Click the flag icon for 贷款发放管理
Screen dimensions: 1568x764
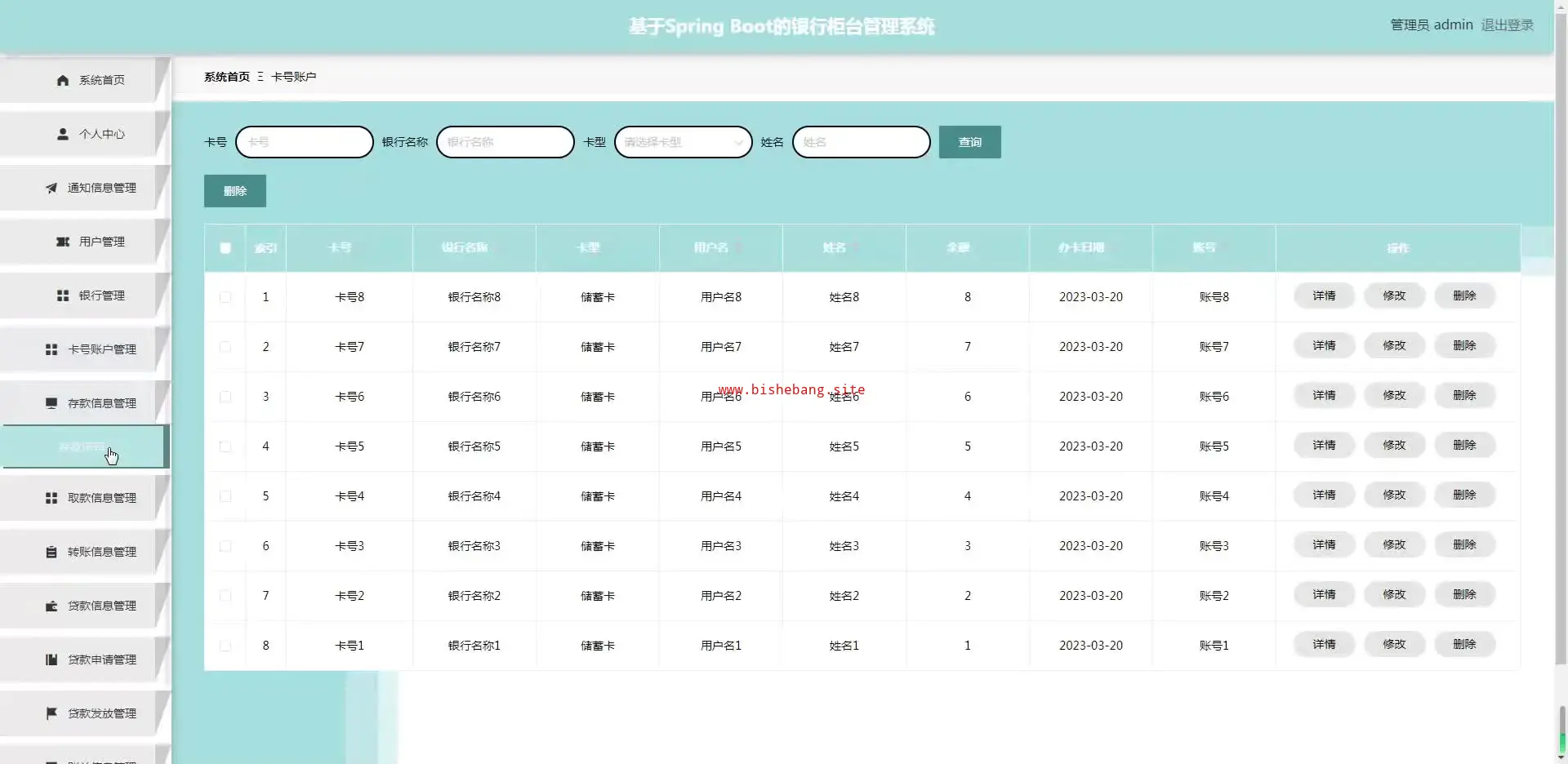(x=51, y=713)
